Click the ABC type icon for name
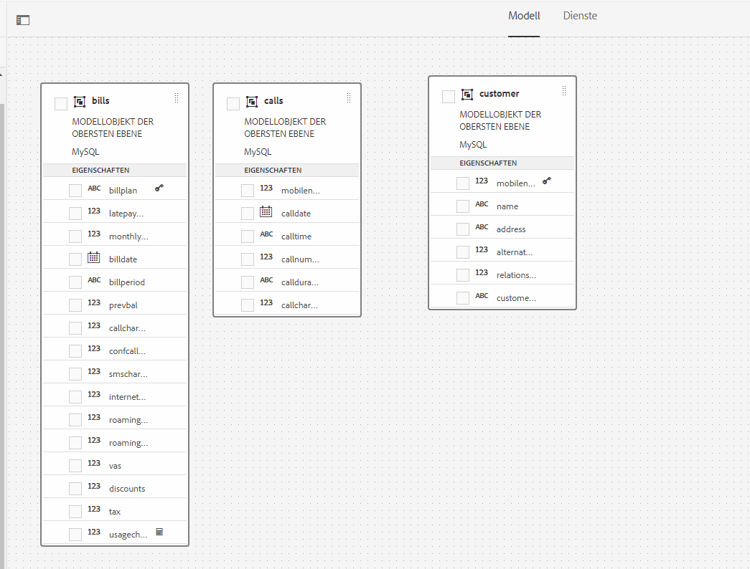750x569 pixels. (x=482, y=204)
